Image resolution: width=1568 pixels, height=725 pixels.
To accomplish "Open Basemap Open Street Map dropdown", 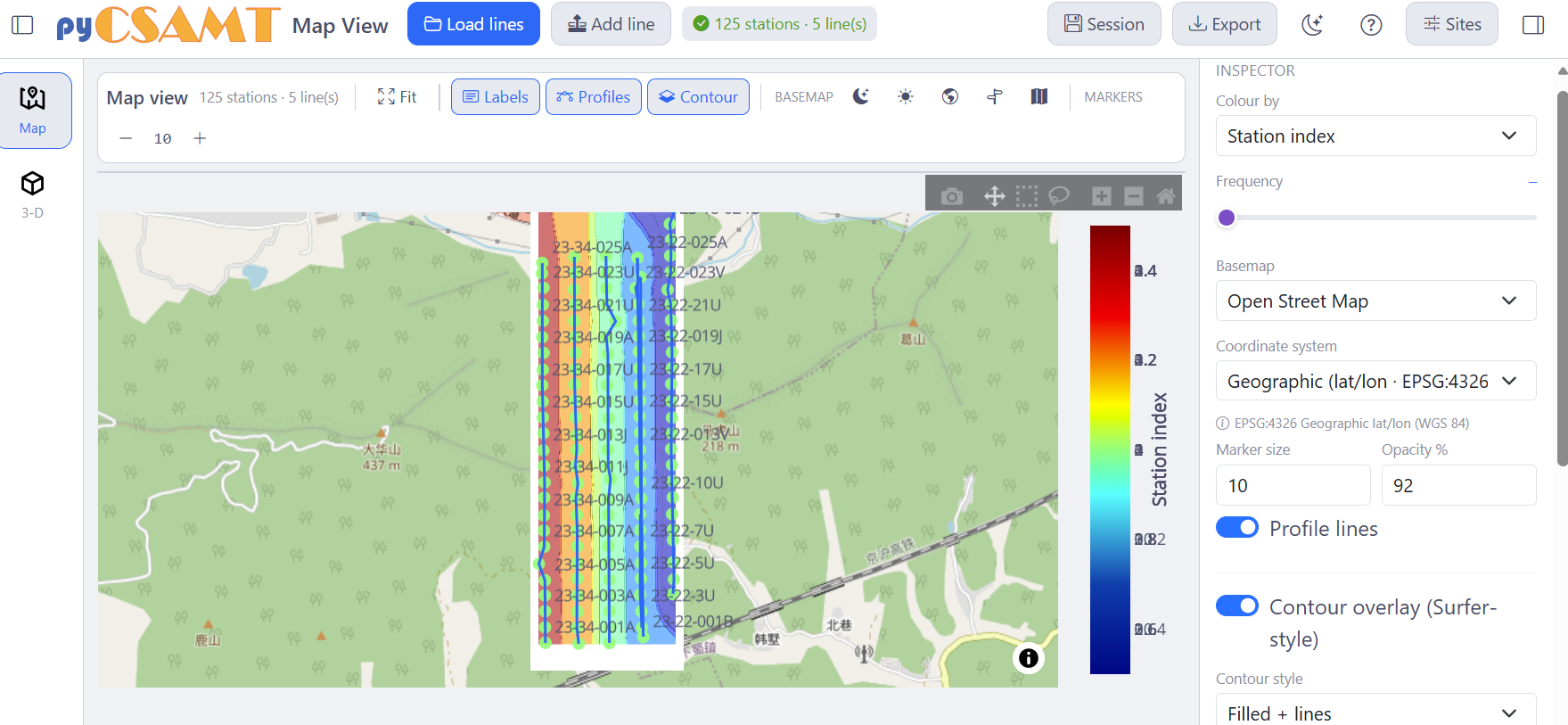I will point(1375,301).
